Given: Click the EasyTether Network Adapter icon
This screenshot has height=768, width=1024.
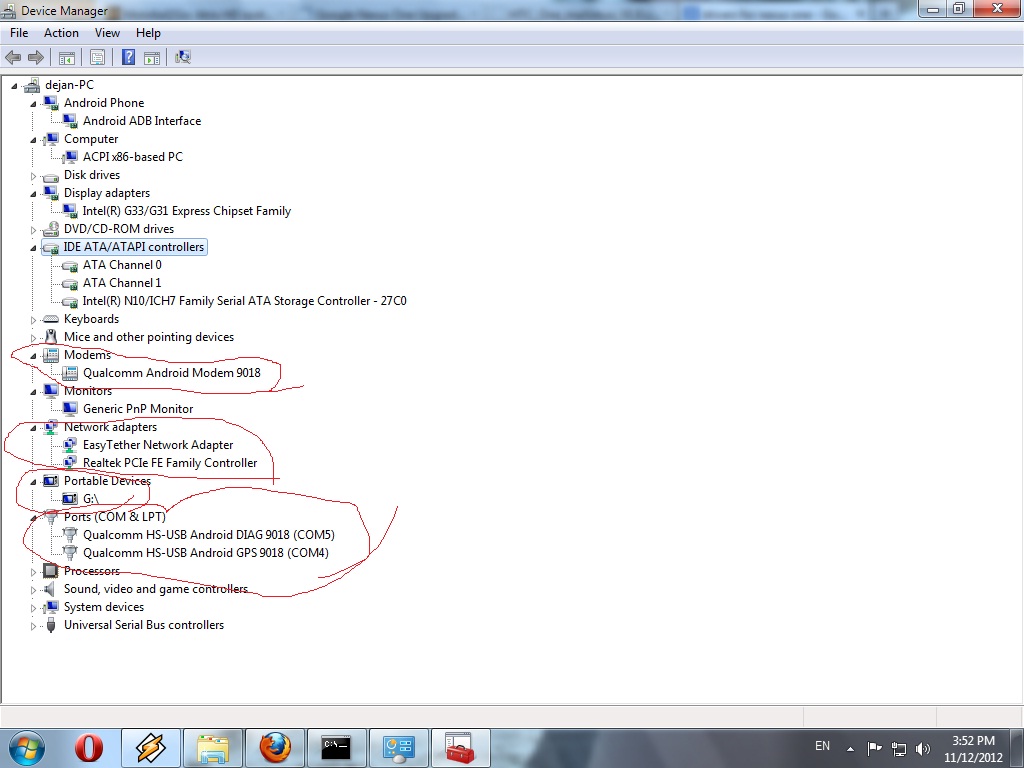Looking at the screenshot, I should tap(70, 445).
